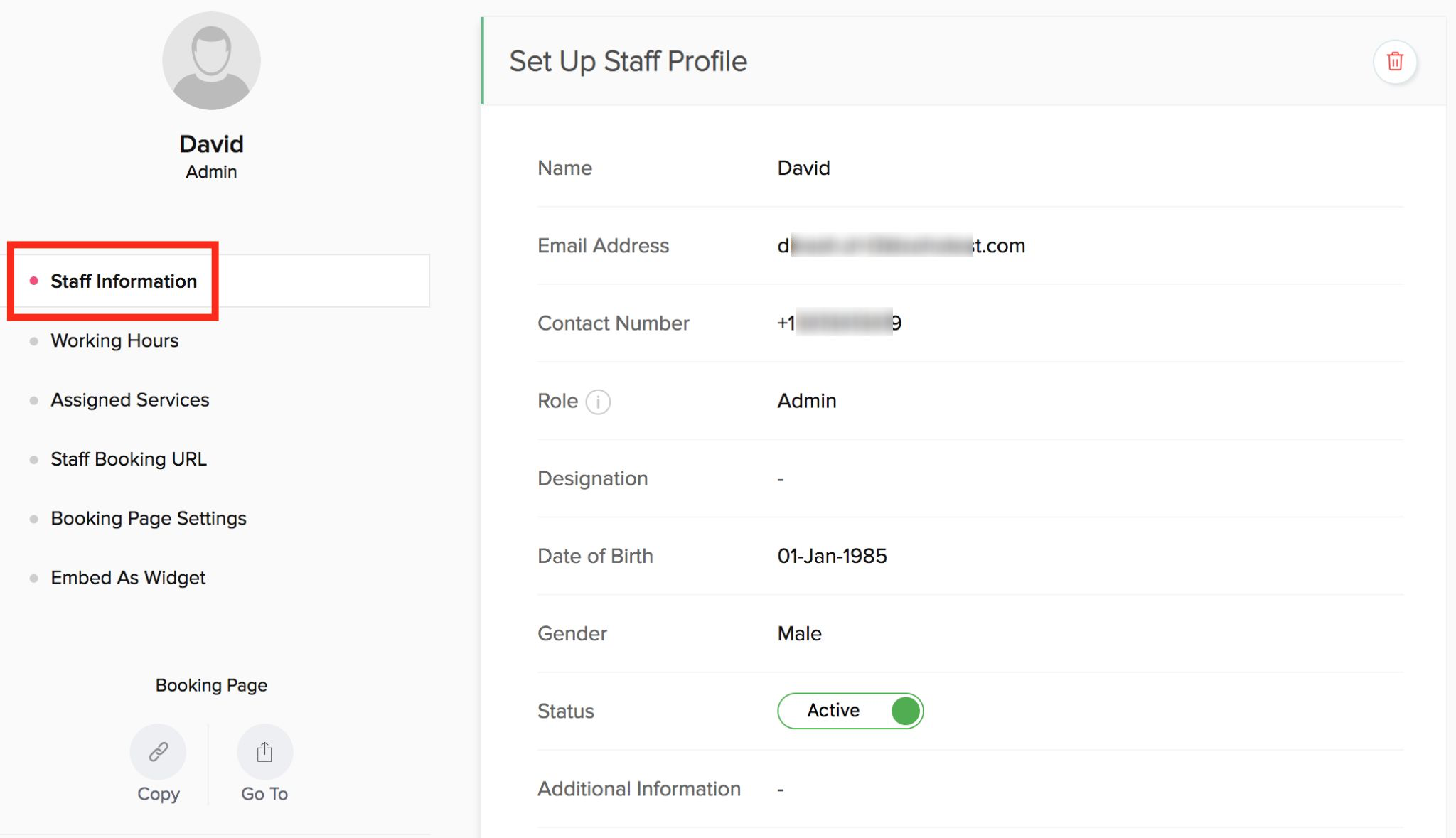The image size is (1456, 838).
Task: Click the Email Address value
Action: pos(901,246)
